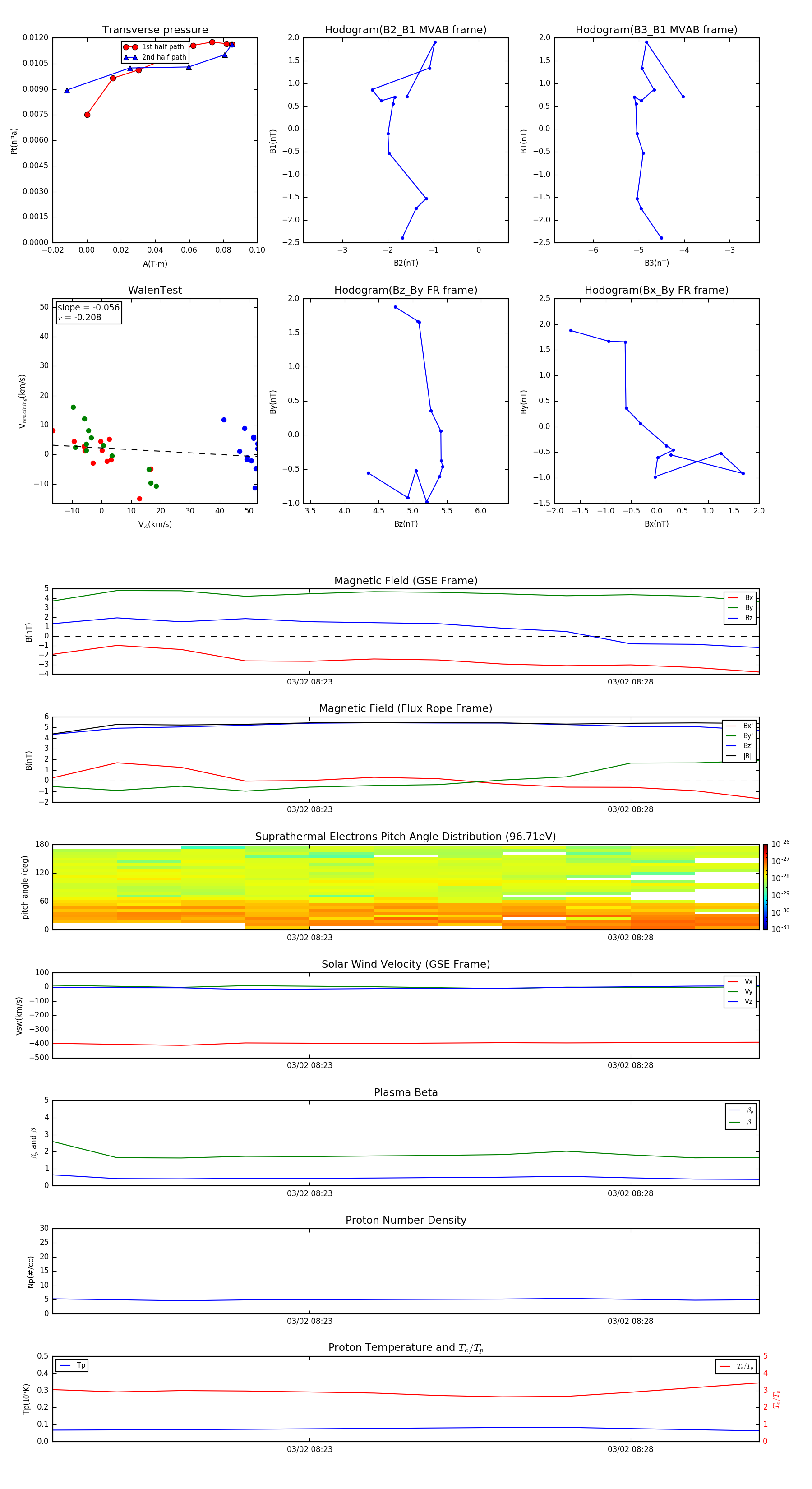Viewport: 812px width, 1489px height.
Task: Click the "Vsw(km/s)" y-axis label
Action: [x=19, y=1016]
